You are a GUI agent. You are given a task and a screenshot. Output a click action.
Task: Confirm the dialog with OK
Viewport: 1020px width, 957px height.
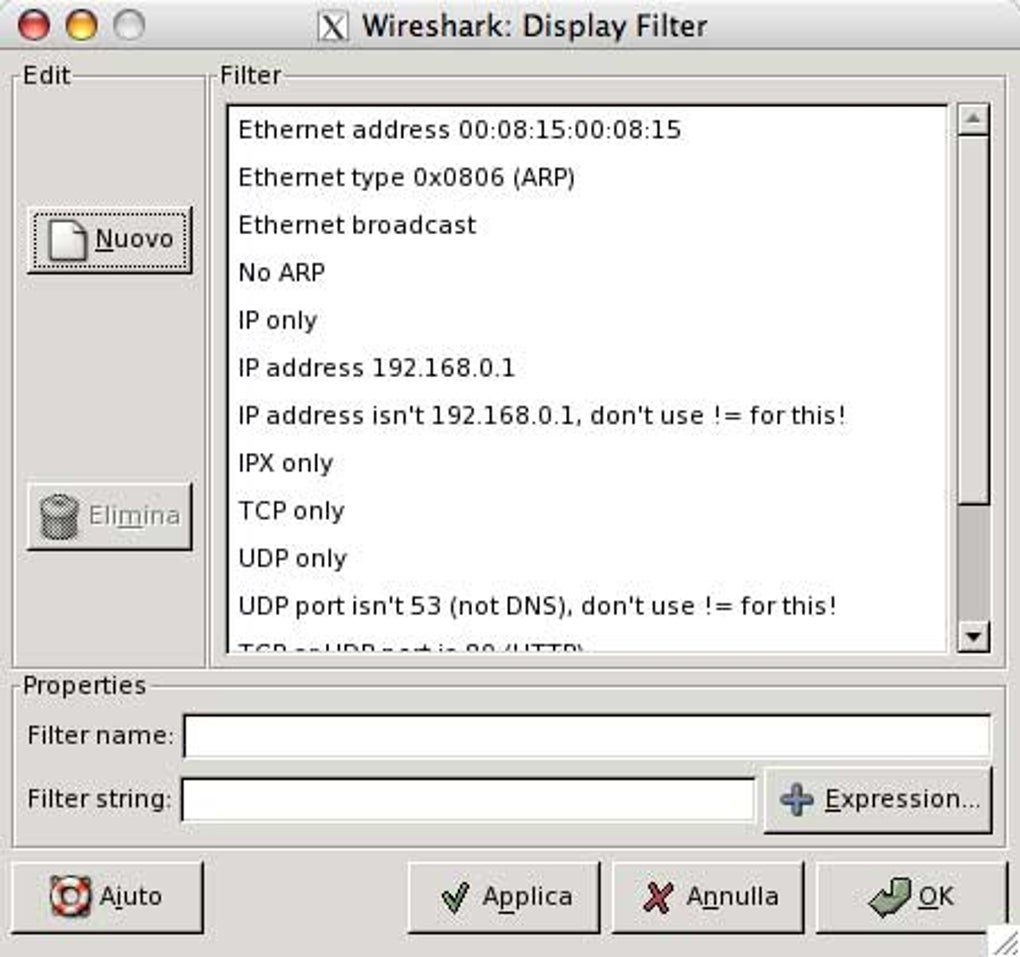[x=911, y=897]
